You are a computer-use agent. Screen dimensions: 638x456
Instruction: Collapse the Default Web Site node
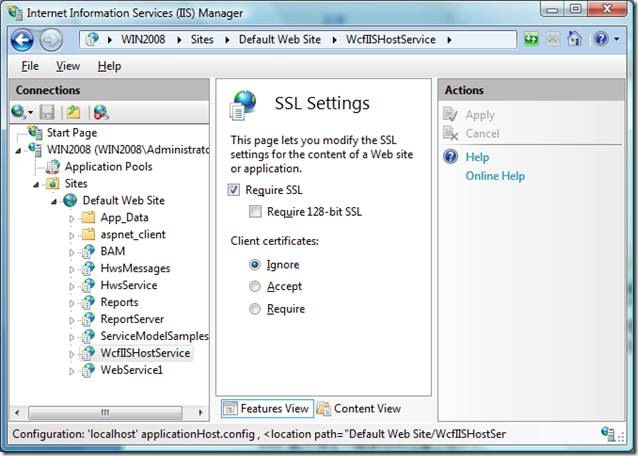pyautogui.click(x=54, y=202)
